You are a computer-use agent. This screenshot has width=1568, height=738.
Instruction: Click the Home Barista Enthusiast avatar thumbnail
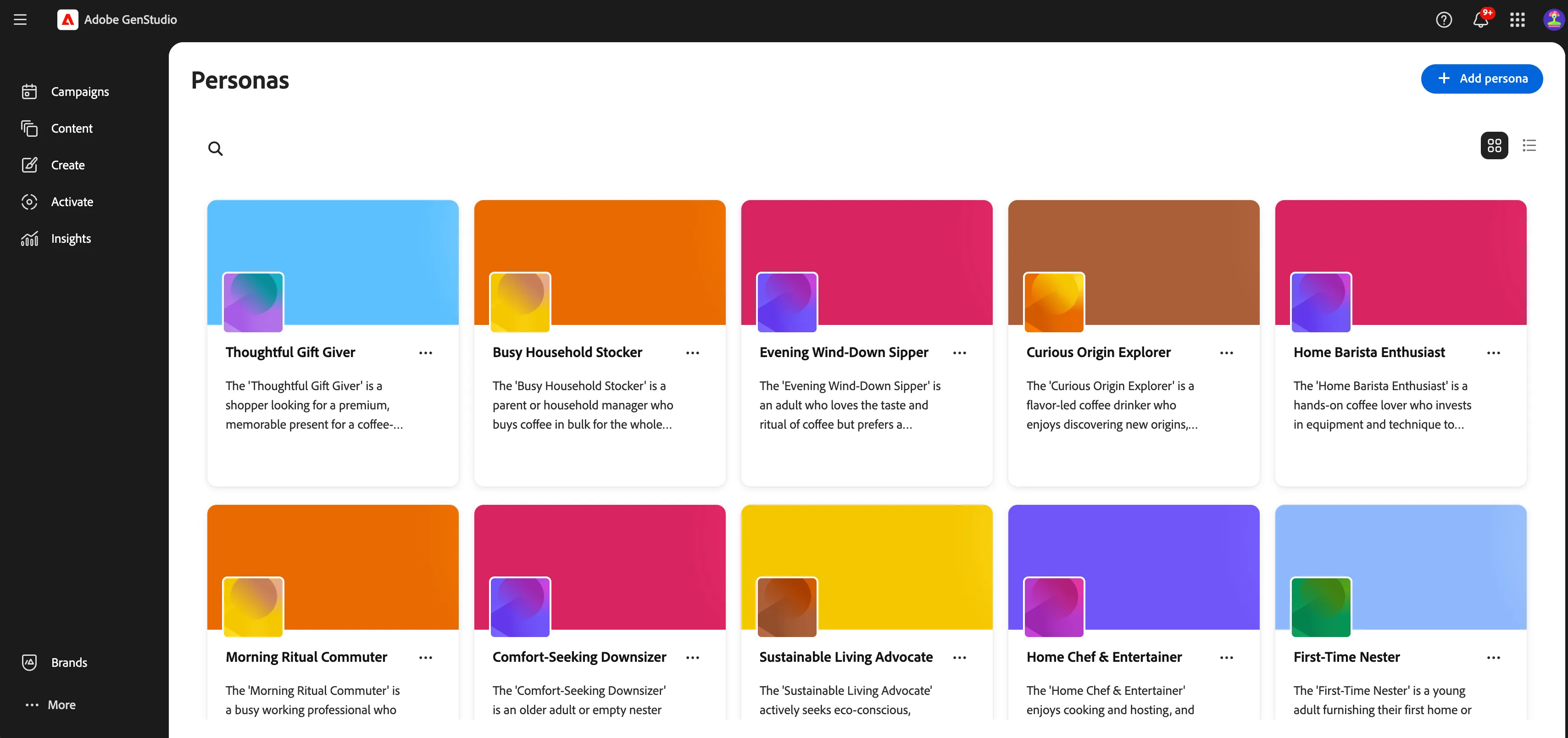pos(1321,302)
